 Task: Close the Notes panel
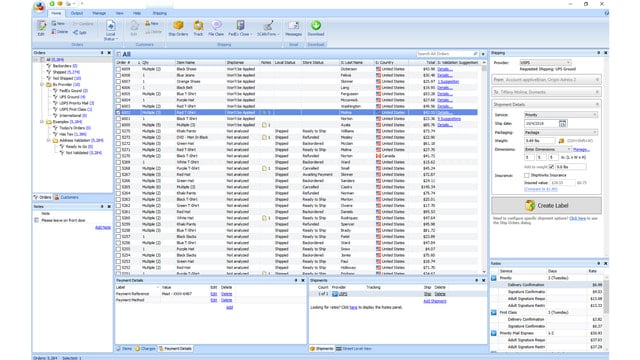point(109,207)
